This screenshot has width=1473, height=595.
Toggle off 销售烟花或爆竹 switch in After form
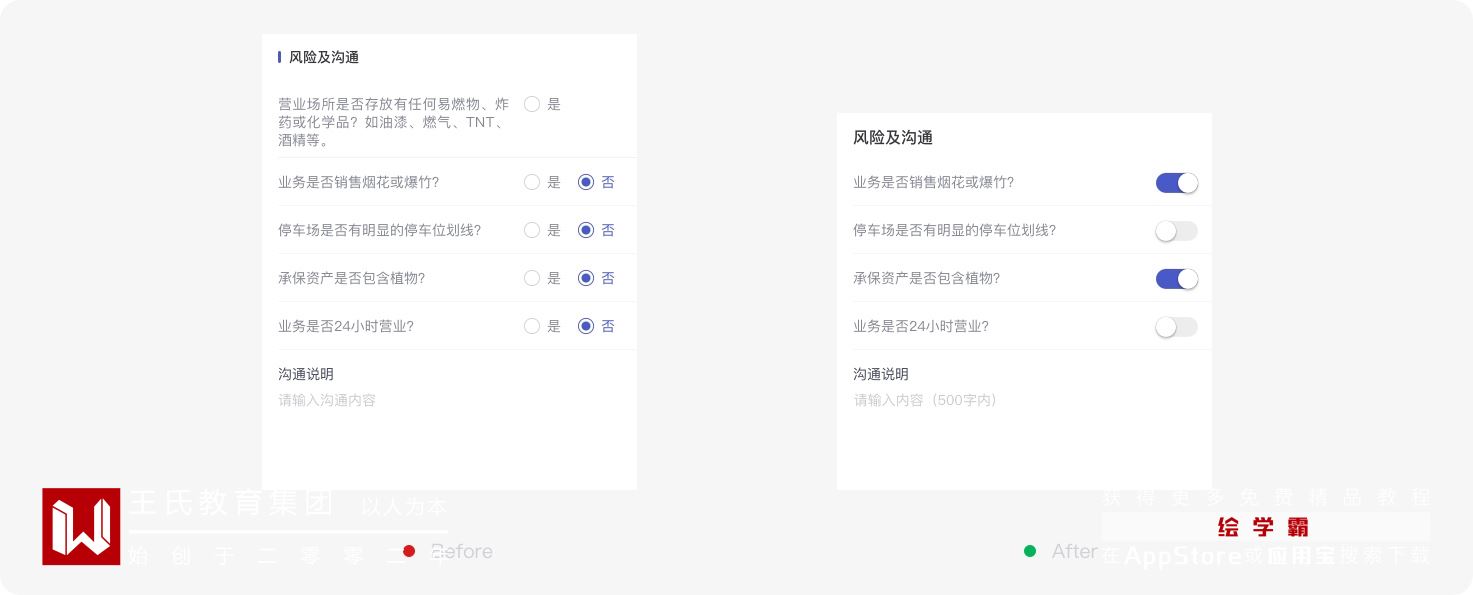coord(1177,183)
